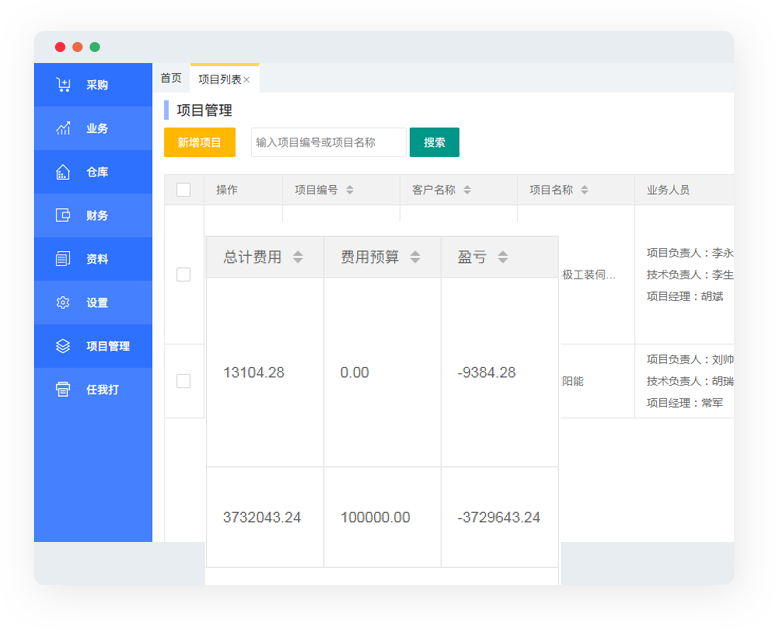Sort by 费用预算 column arrows
The height and width of the screenshot is (630, 776).
(415, 257)
